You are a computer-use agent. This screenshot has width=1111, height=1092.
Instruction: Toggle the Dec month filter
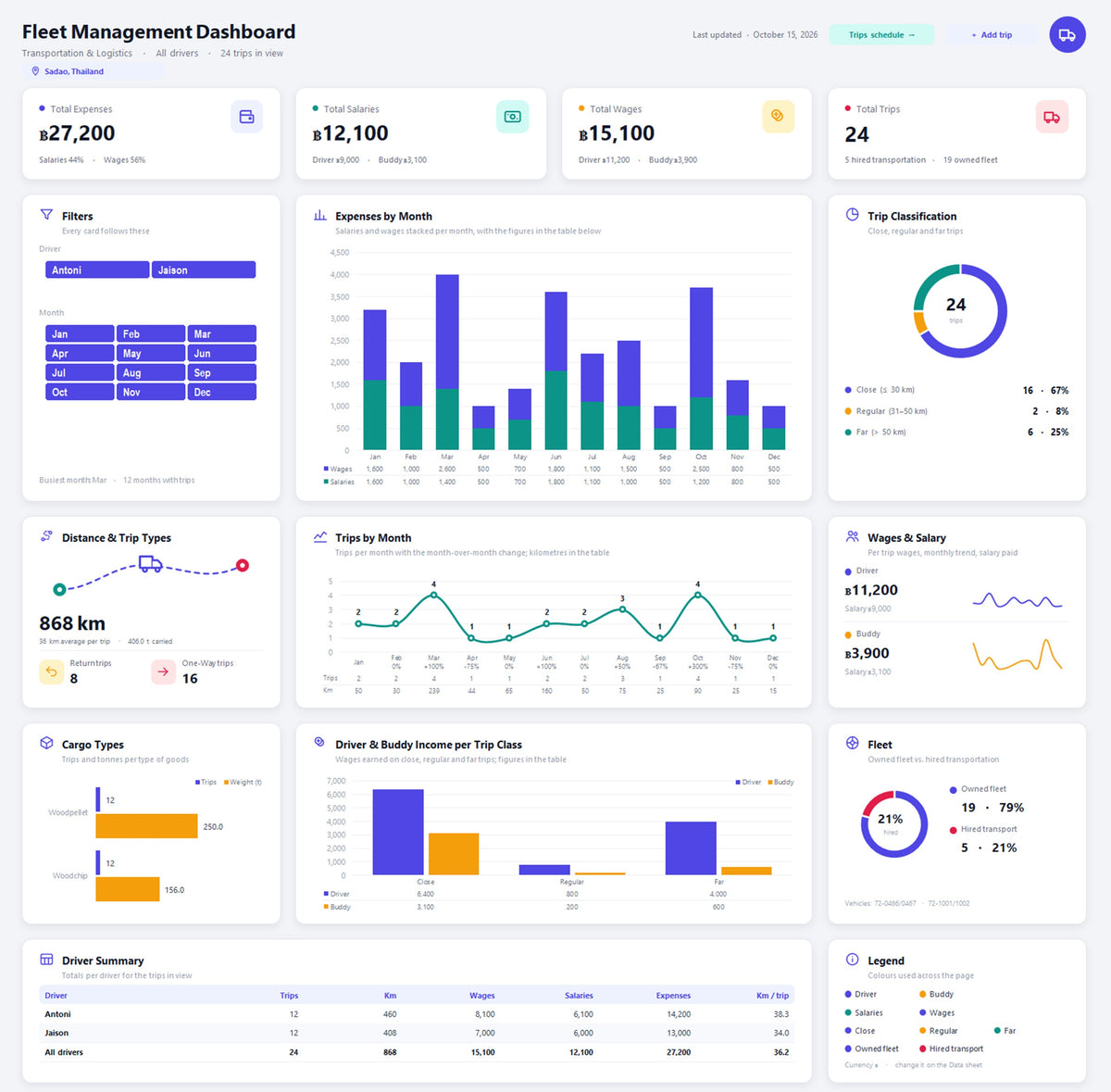pyautogui.click(x=221, y=392)
